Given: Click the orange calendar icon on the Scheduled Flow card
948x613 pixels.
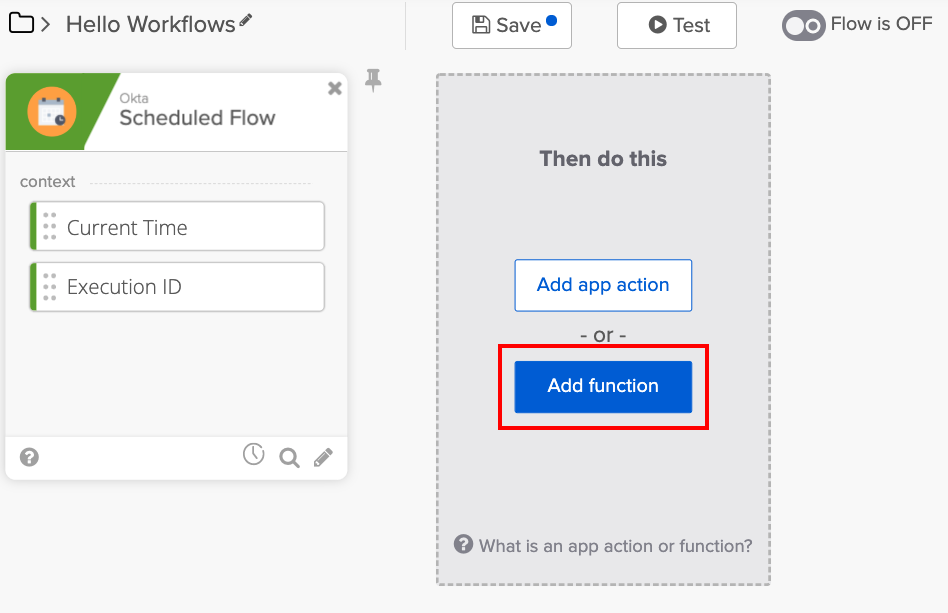Looking at the screenshot, I should (51, 111).
